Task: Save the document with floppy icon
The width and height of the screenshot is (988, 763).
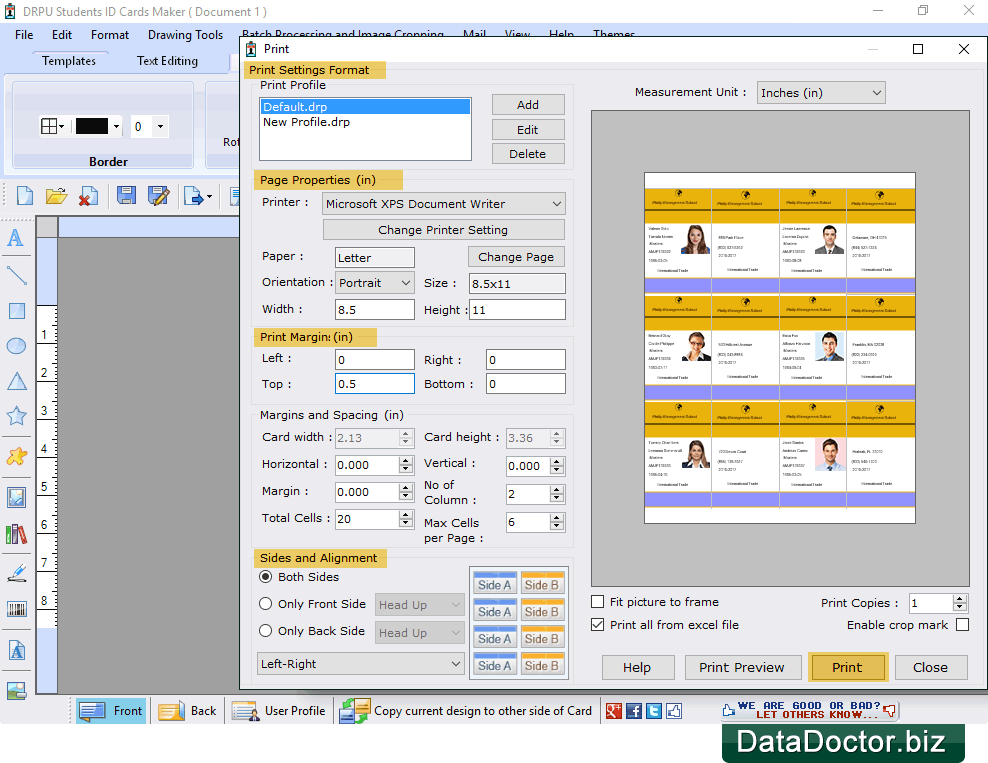Action: [126, 196]
